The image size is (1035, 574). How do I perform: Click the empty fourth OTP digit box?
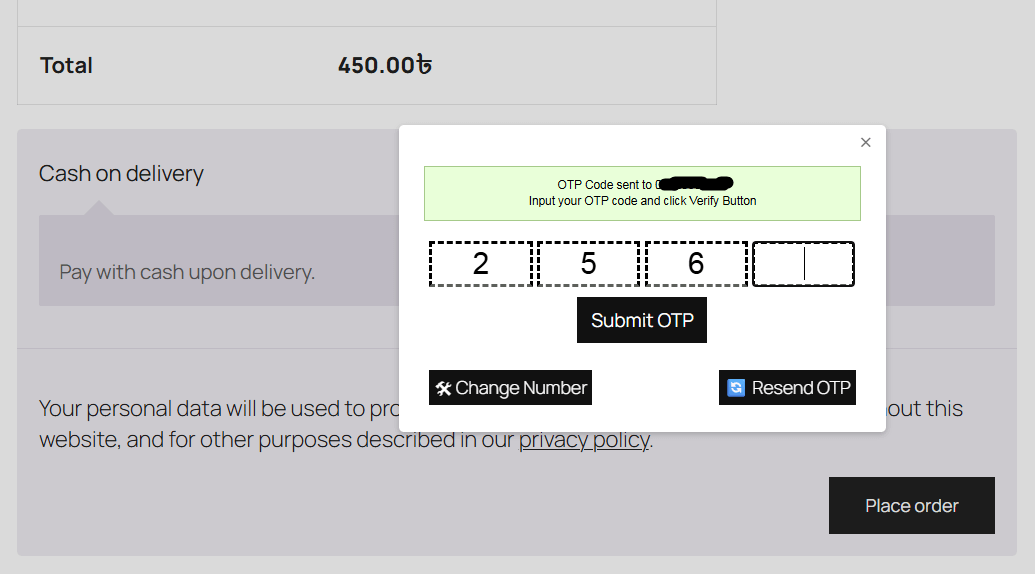[x=803, y=264]
